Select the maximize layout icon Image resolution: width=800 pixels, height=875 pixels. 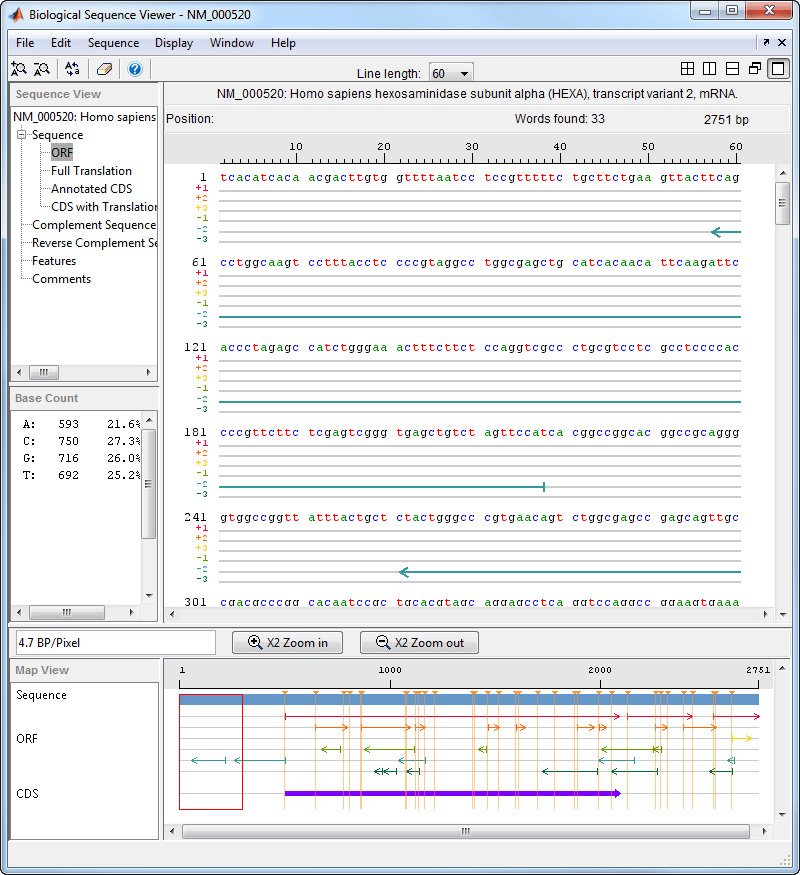tap(778, 69)
